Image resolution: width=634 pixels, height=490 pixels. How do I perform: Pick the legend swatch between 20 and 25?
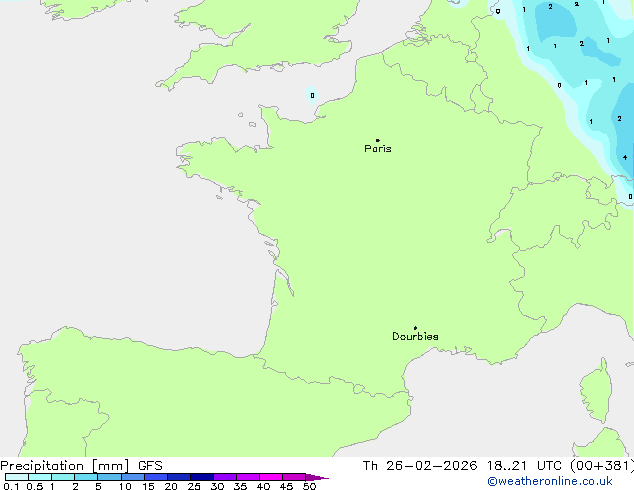(179, 477)
